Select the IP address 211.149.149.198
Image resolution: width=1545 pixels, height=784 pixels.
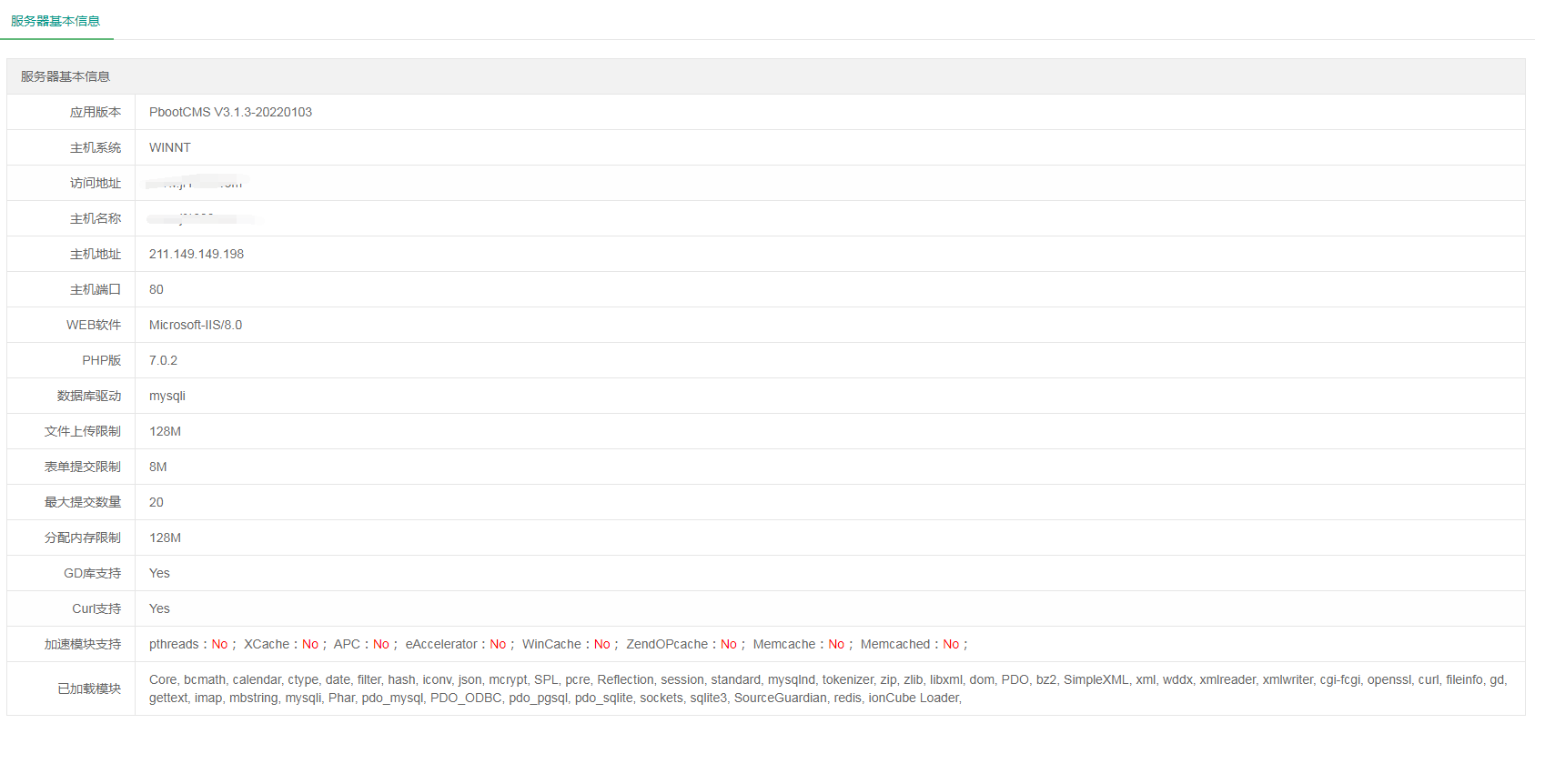pos(197,254)
